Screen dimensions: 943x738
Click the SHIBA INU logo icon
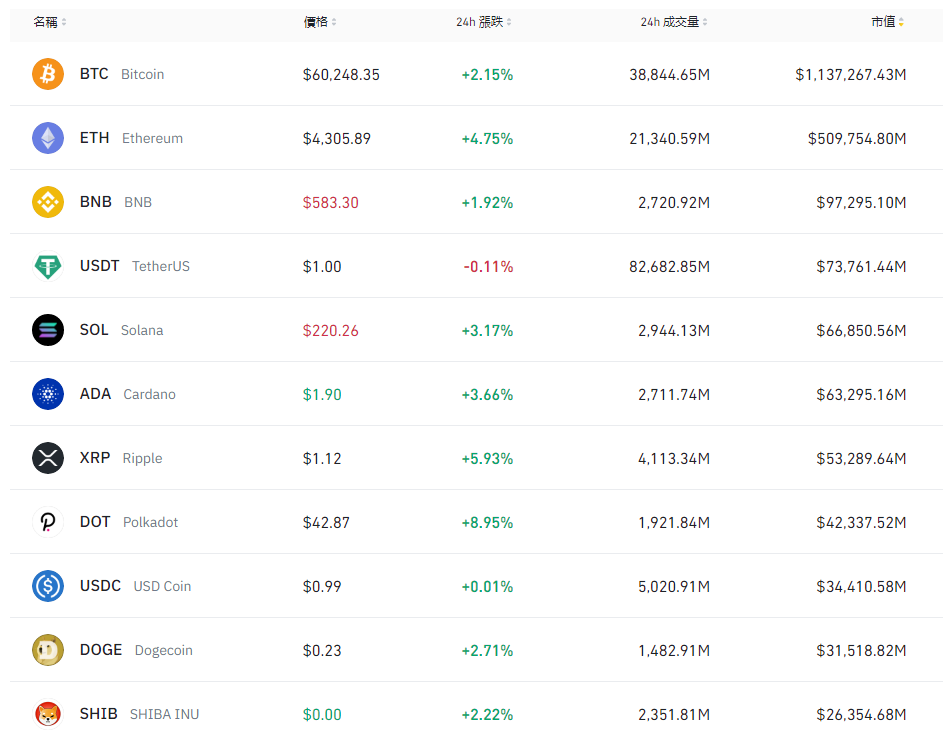[x=48, y=714]
